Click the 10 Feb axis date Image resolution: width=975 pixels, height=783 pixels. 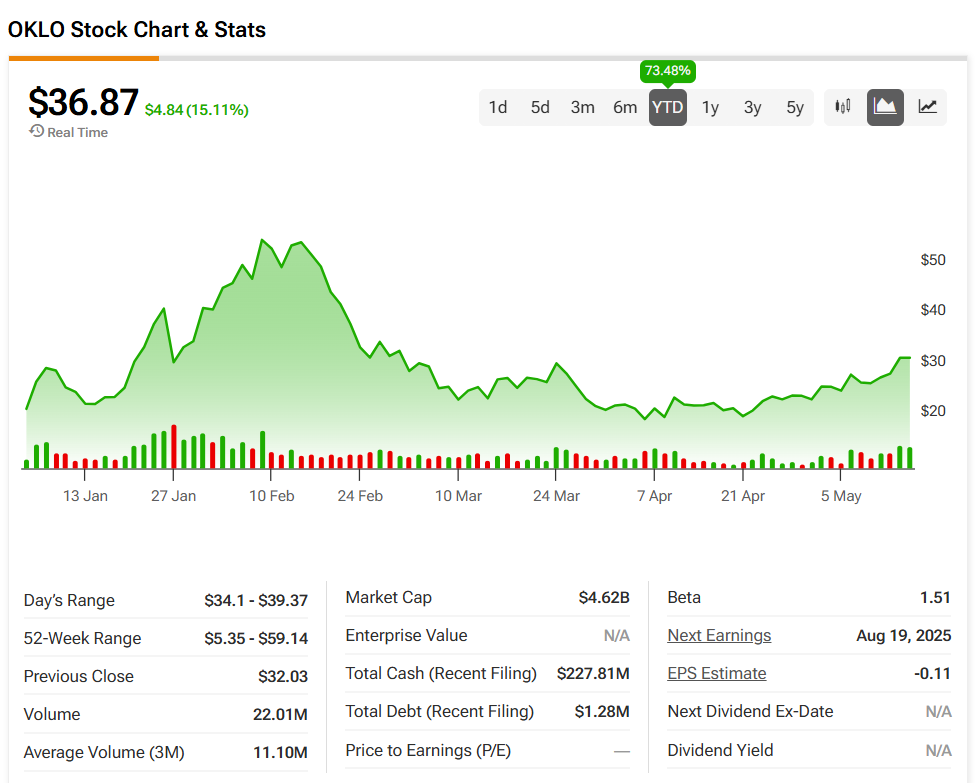pyautogui.click(x=272, y=496)
